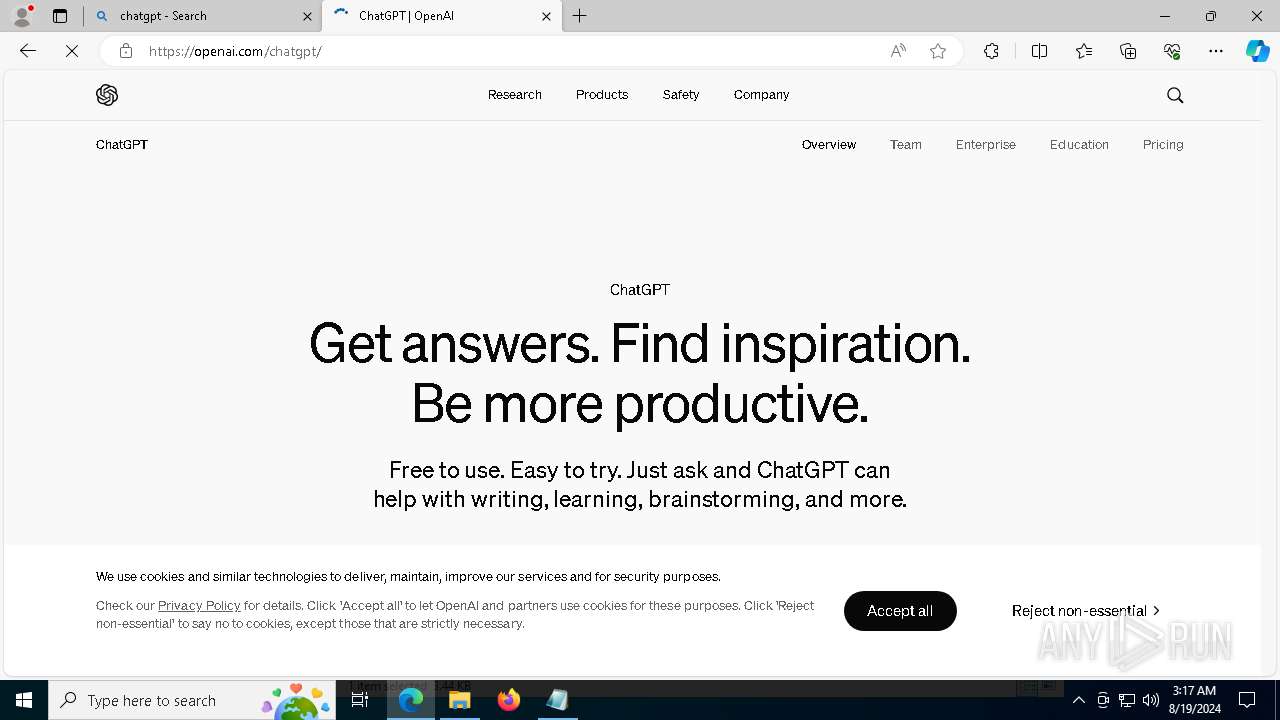The image size is (1280, 720).
Task: Open the notepad-like app on taskbar
Action: pos(557,700)
